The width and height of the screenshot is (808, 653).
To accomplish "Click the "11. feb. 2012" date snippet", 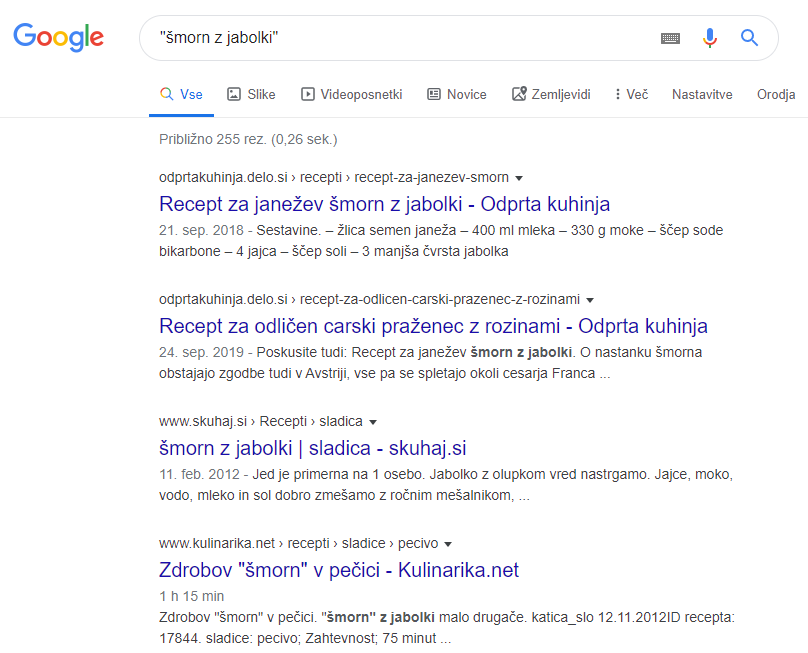I will [x=199, y=475].
